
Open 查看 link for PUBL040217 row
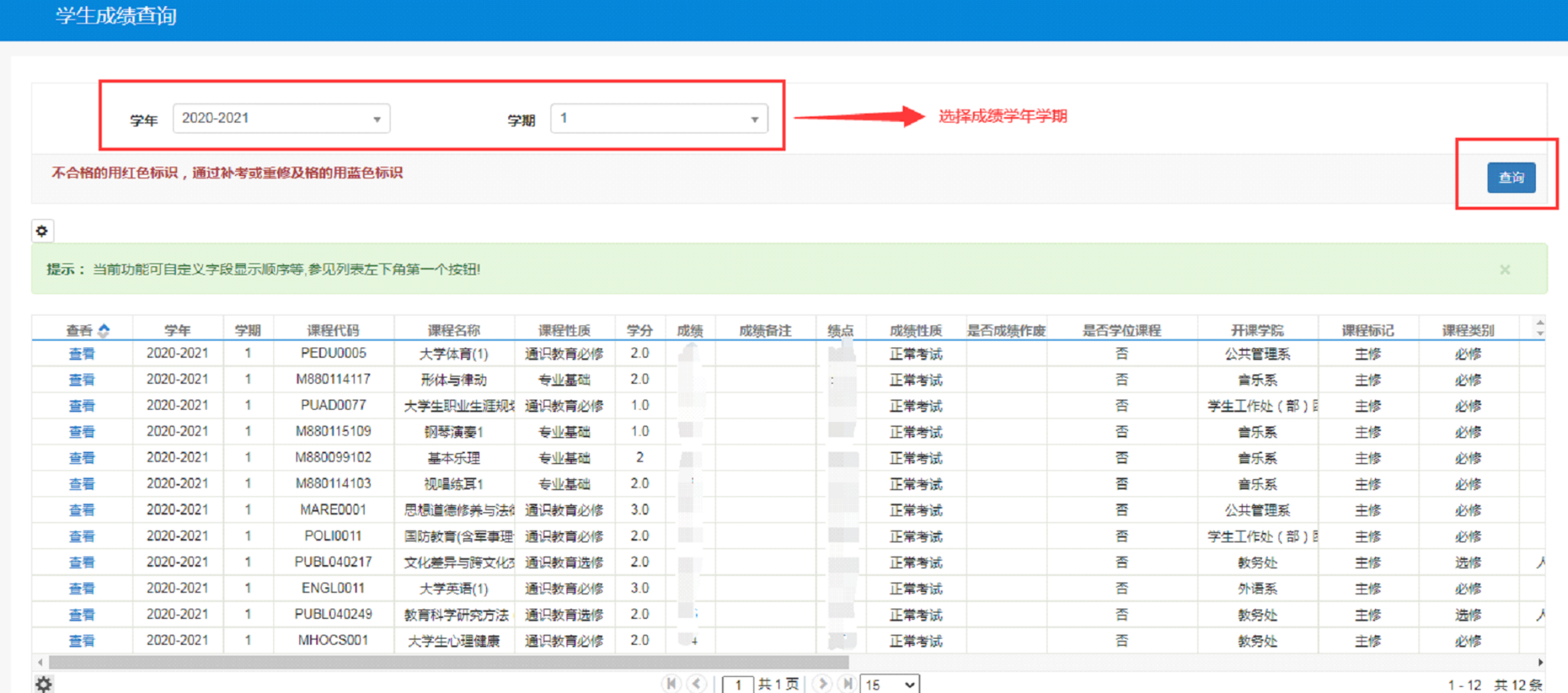(x=82, y=562)
